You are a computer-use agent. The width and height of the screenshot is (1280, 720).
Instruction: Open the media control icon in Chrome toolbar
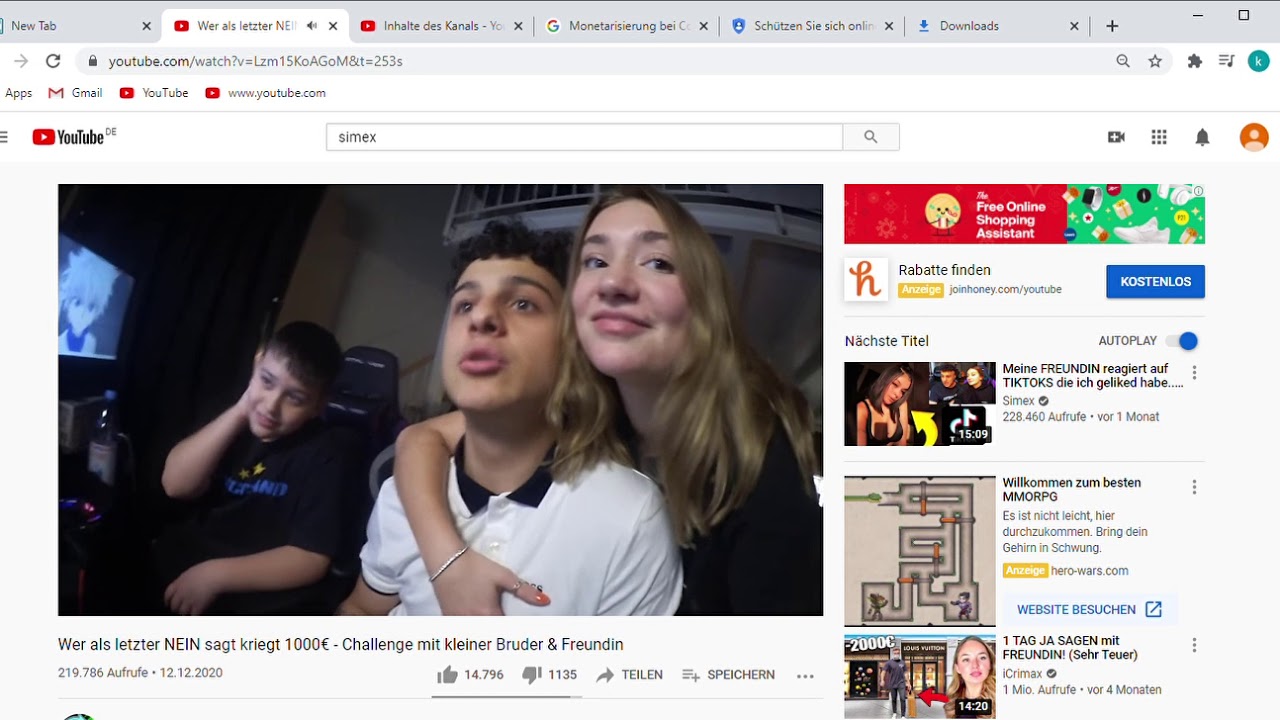pos(1227,61)
